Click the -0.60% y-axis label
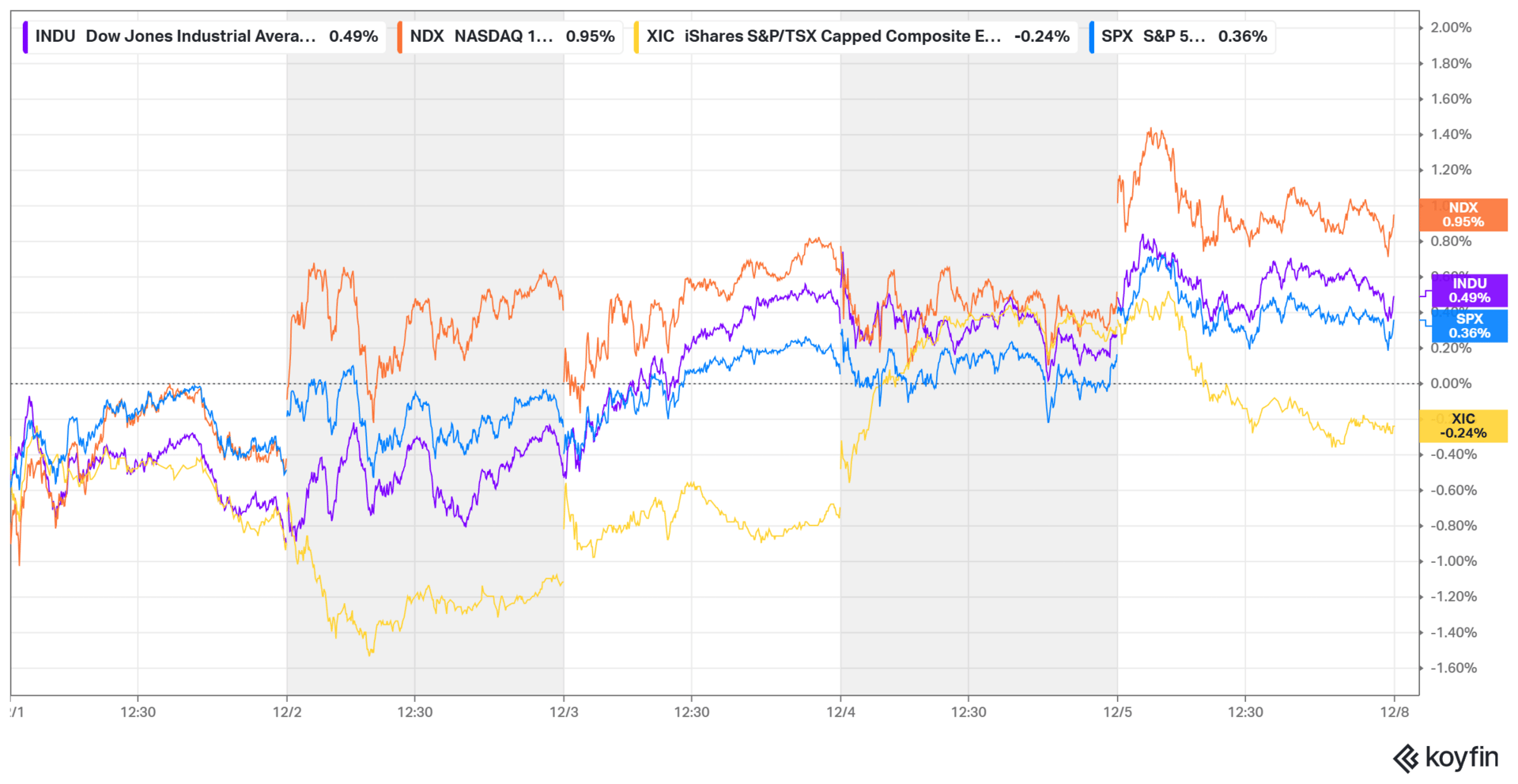 click(1453, 490)
